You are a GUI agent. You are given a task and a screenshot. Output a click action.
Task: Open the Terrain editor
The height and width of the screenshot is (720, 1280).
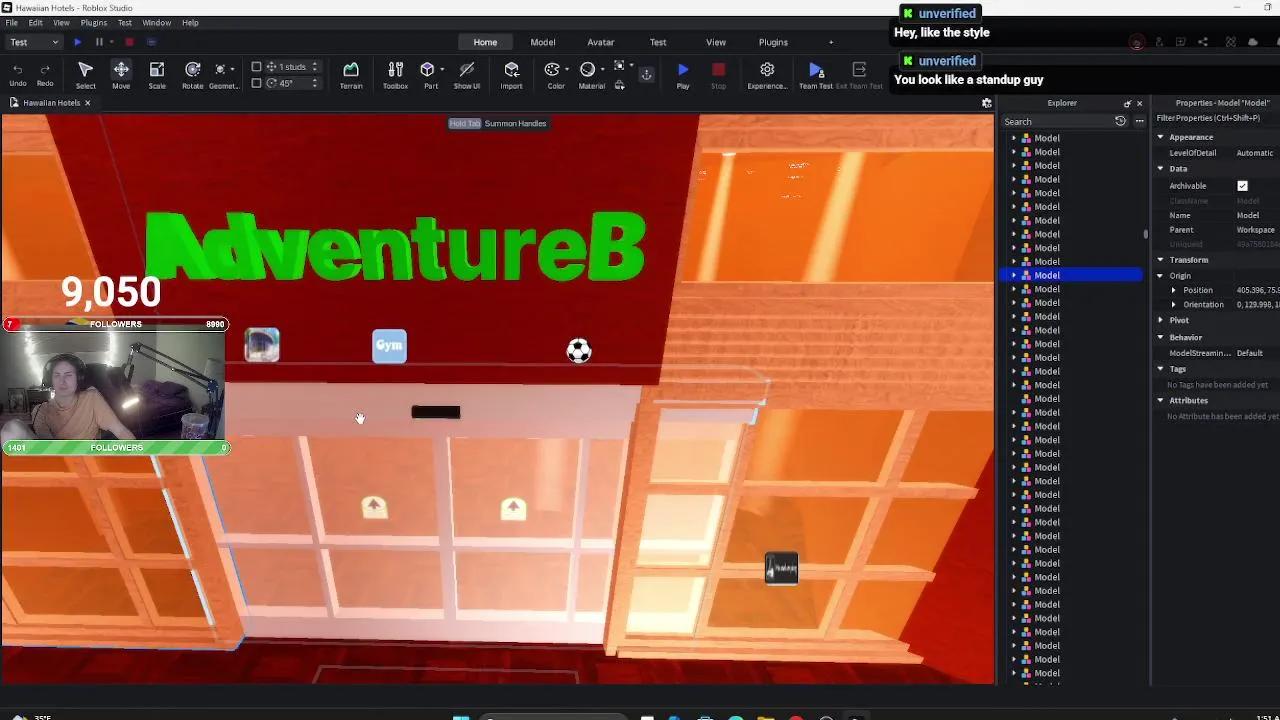tap(351, 74)
